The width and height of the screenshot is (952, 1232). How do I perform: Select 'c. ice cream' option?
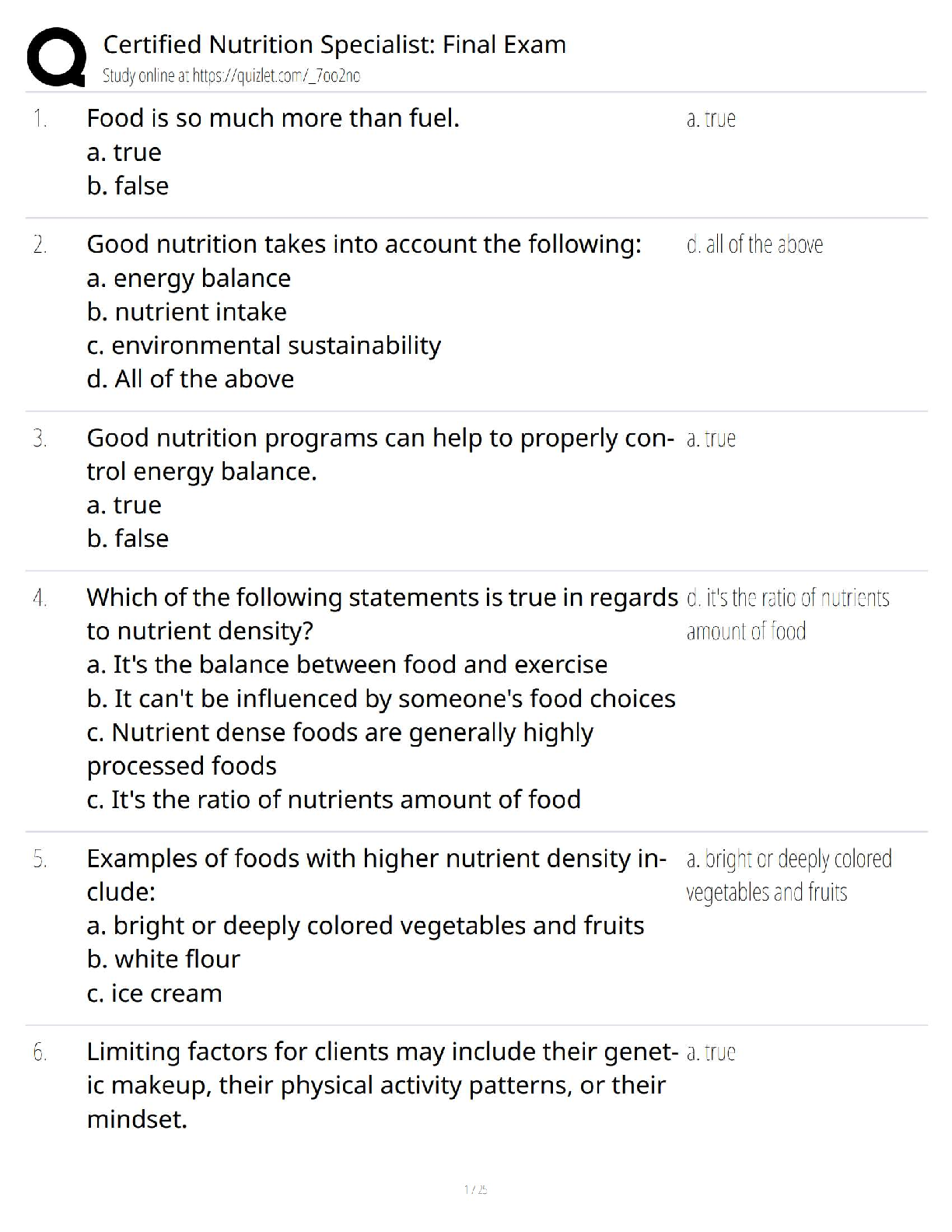pos(155,993)
